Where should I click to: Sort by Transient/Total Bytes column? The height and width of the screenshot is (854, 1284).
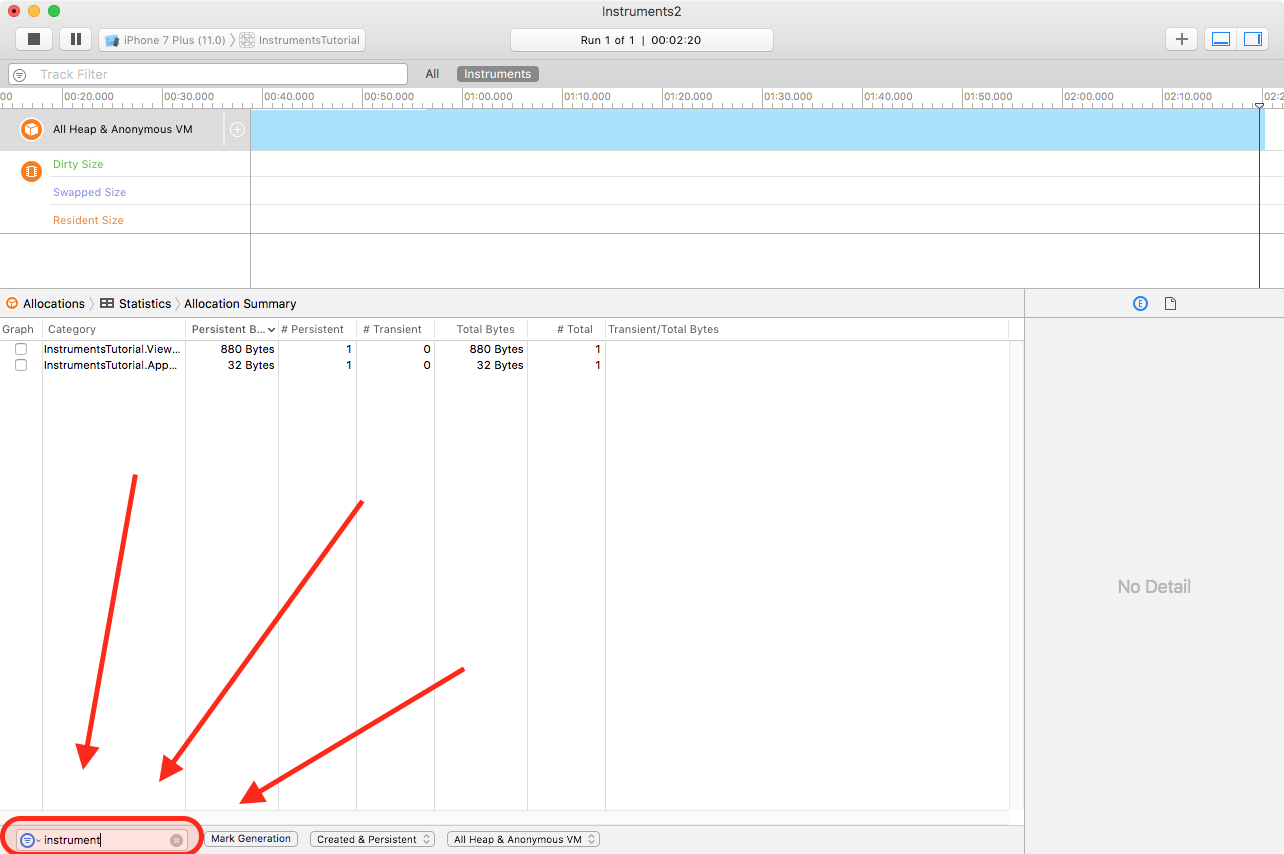click(x=664, y=329)
